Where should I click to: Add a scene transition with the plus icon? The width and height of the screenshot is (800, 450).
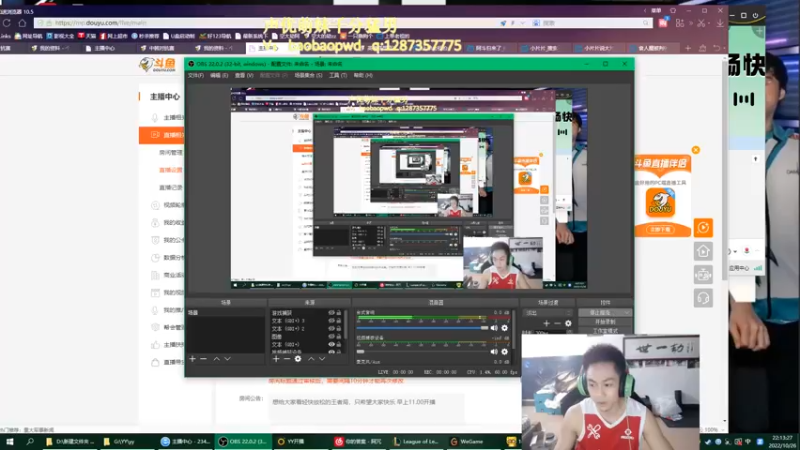(546, 323)
